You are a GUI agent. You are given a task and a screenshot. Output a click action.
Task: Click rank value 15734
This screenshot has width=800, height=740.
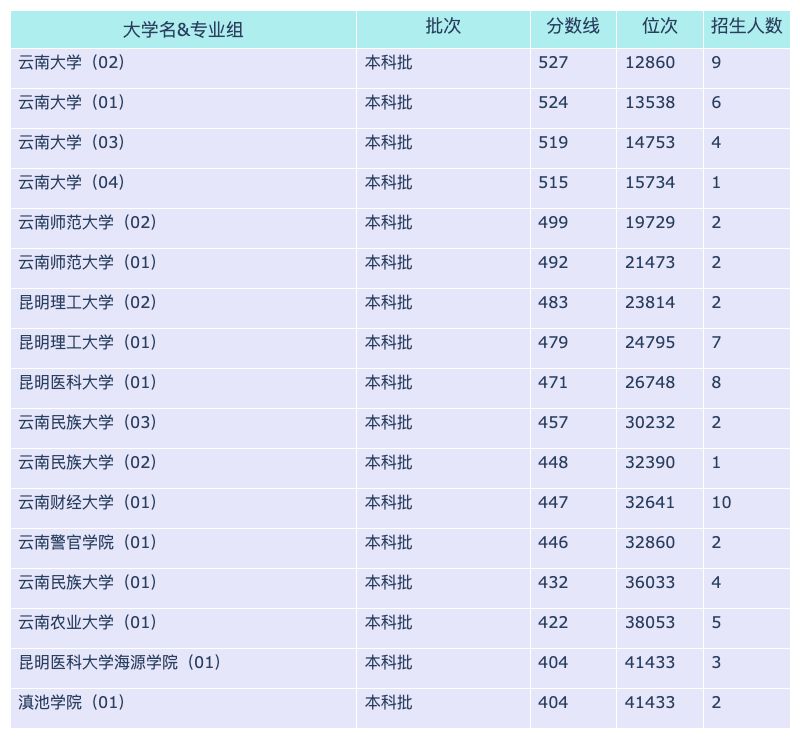(650, 182)
